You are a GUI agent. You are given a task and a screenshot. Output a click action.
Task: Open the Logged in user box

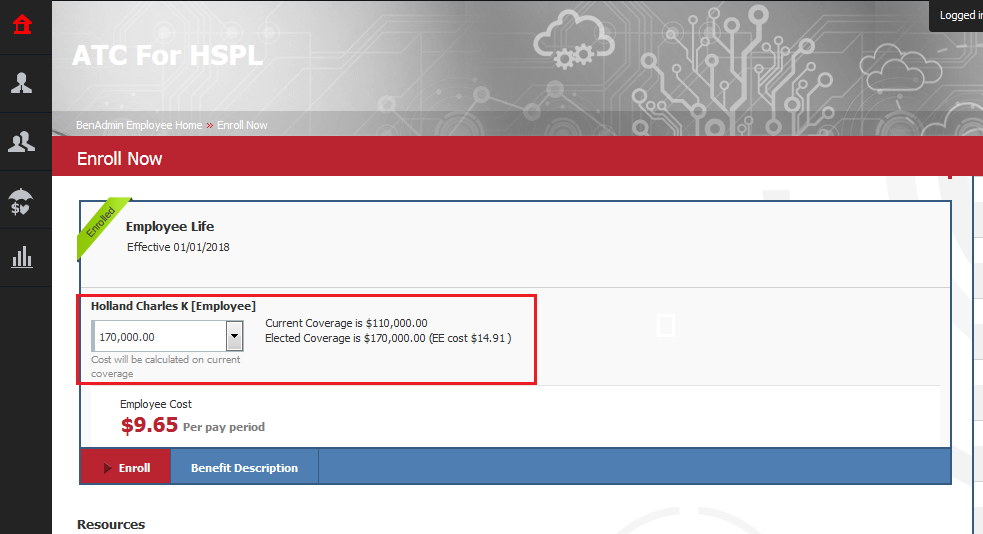click(958, 16)
